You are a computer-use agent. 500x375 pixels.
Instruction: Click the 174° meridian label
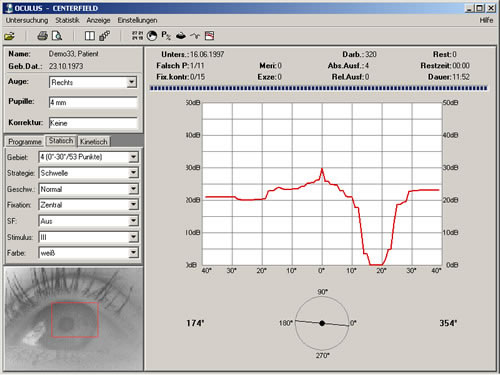coord(195,323)
